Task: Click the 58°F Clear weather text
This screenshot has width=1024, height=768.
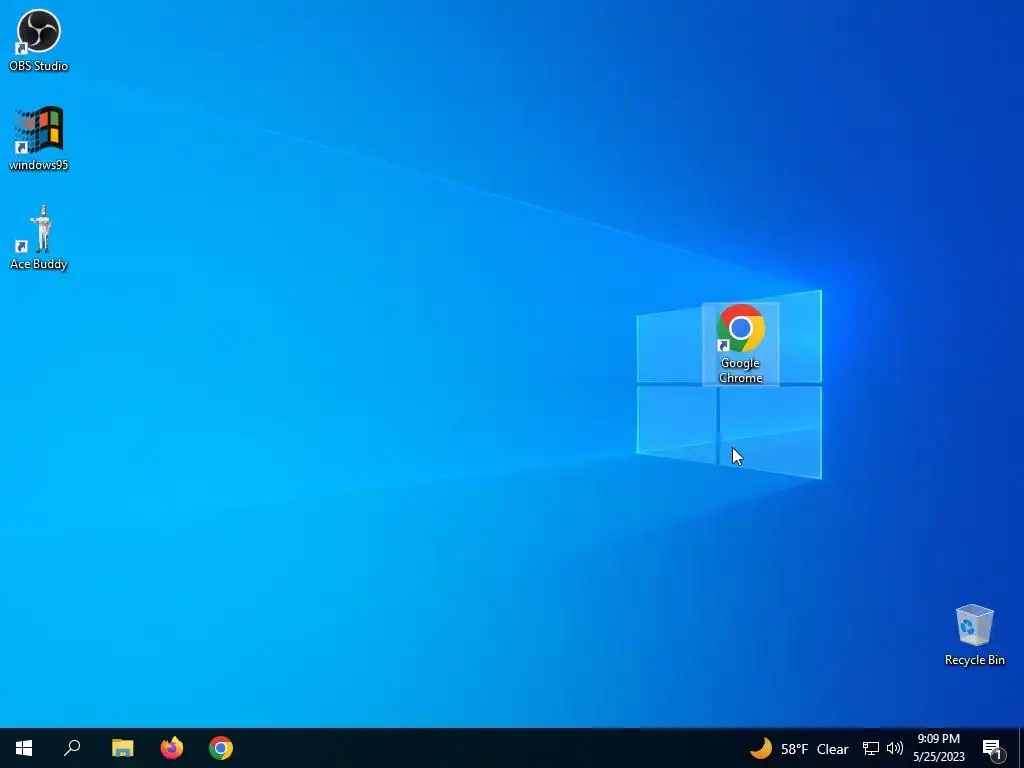Action: pos(814,749)
